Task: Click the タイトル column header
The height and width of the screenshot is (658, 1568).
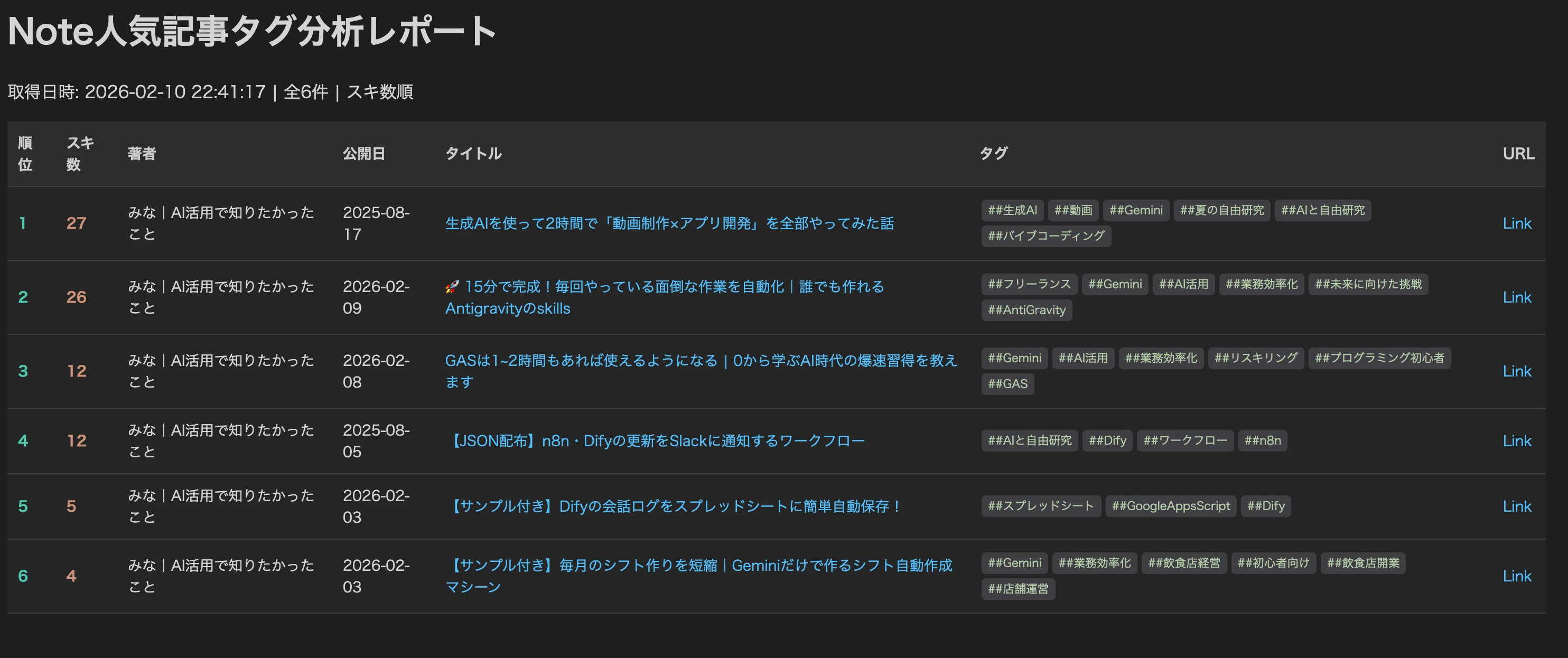Action: click(473, 153)
